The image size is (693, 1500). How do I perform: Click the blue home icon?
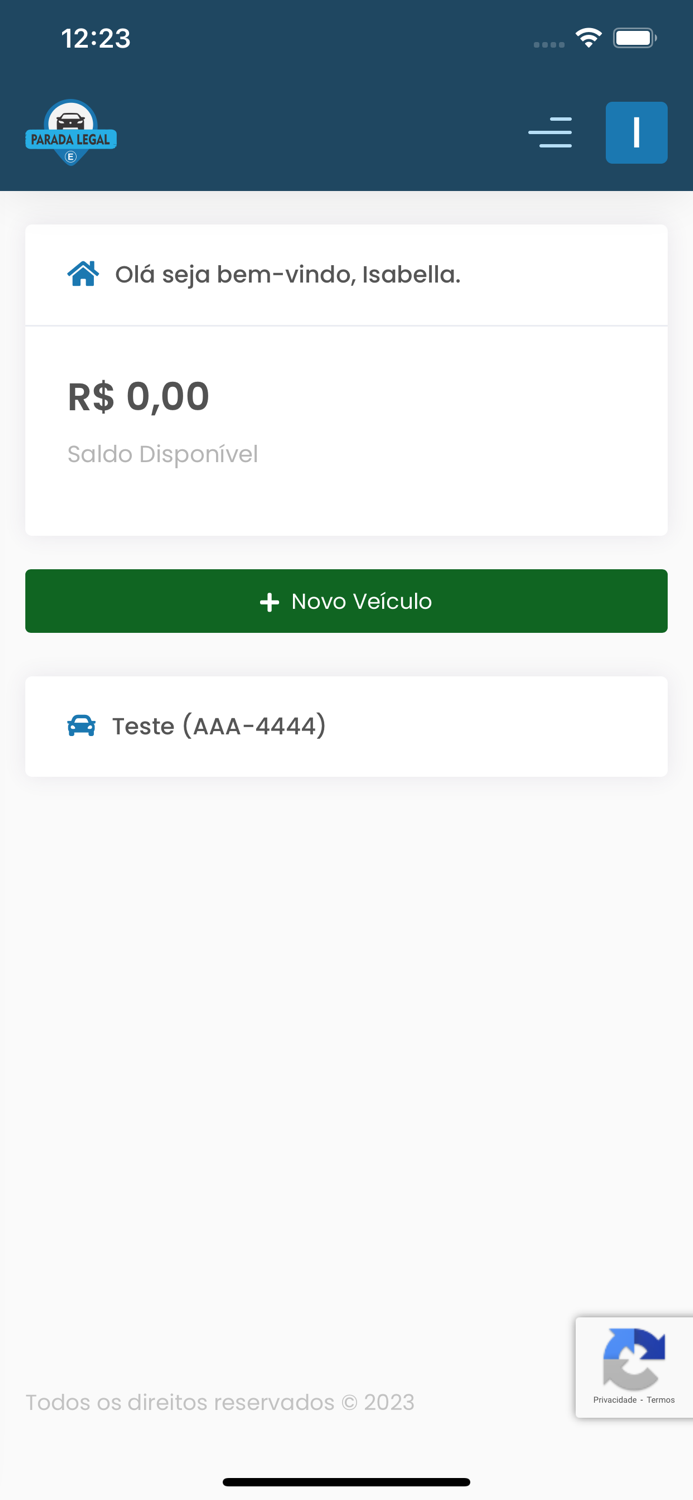83,272
